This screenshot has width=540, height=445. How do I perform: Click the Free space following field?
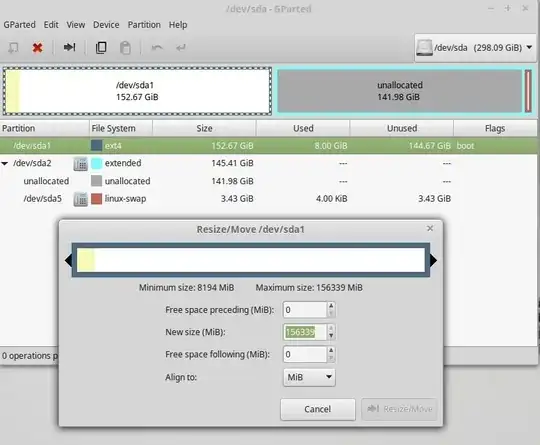[x=304, y=354]
